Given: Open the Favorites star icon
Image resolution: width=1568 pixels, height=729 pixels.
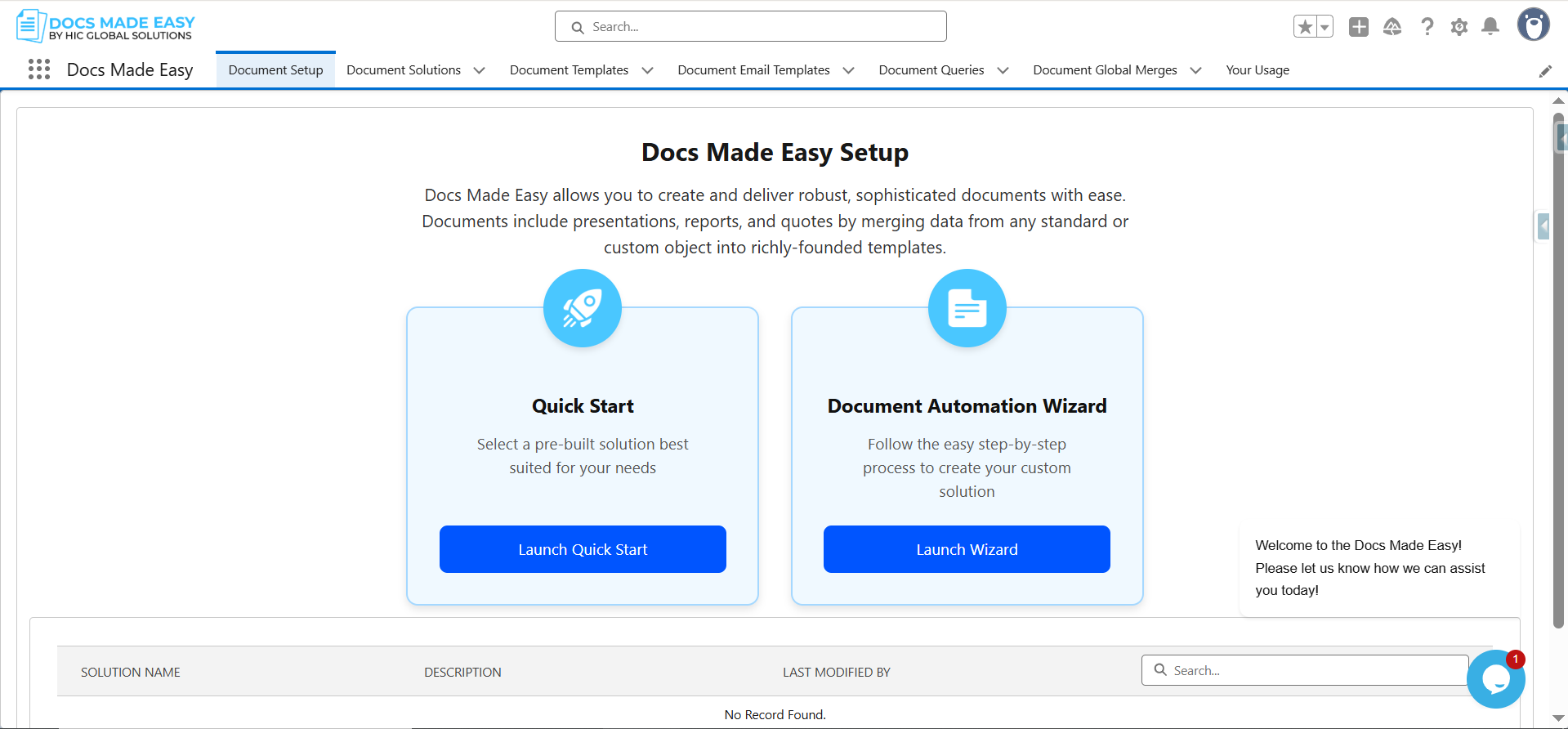Looking at the screenshot, I should [x=1305, y=27].
